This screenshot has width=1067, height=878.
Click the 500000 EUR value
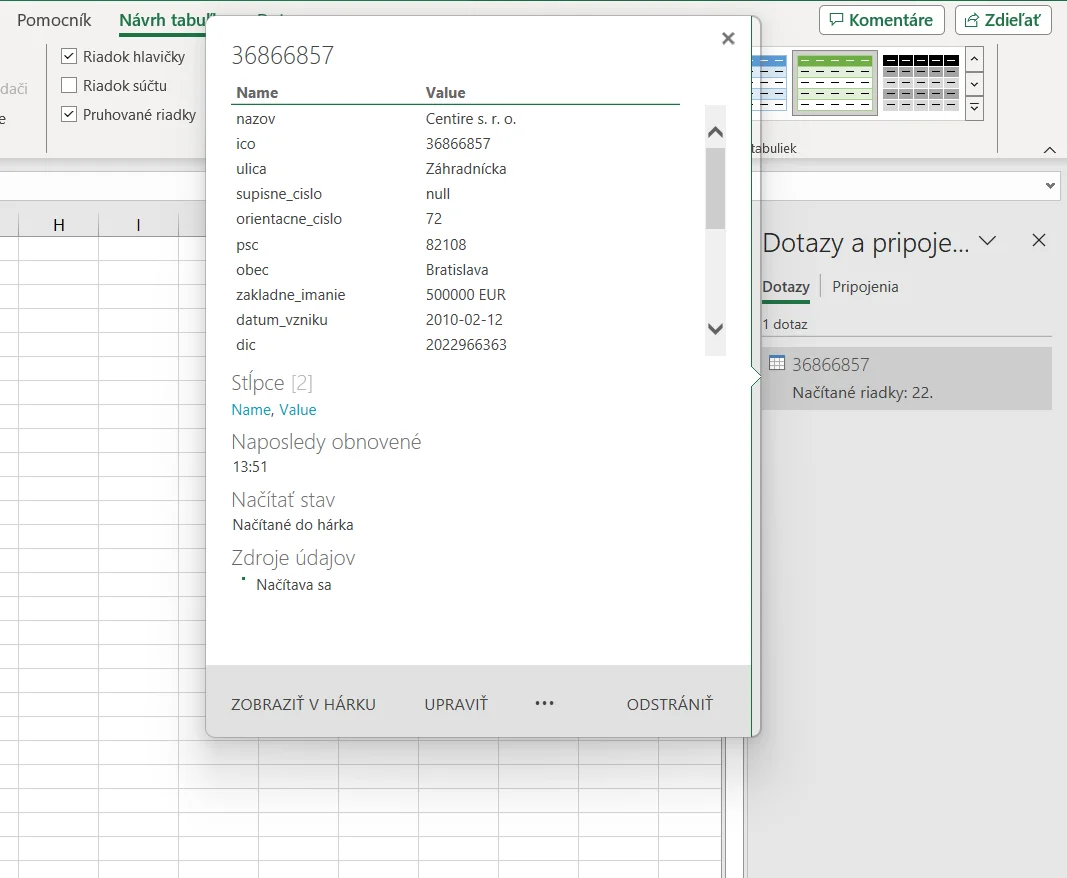tap(466, 295)
